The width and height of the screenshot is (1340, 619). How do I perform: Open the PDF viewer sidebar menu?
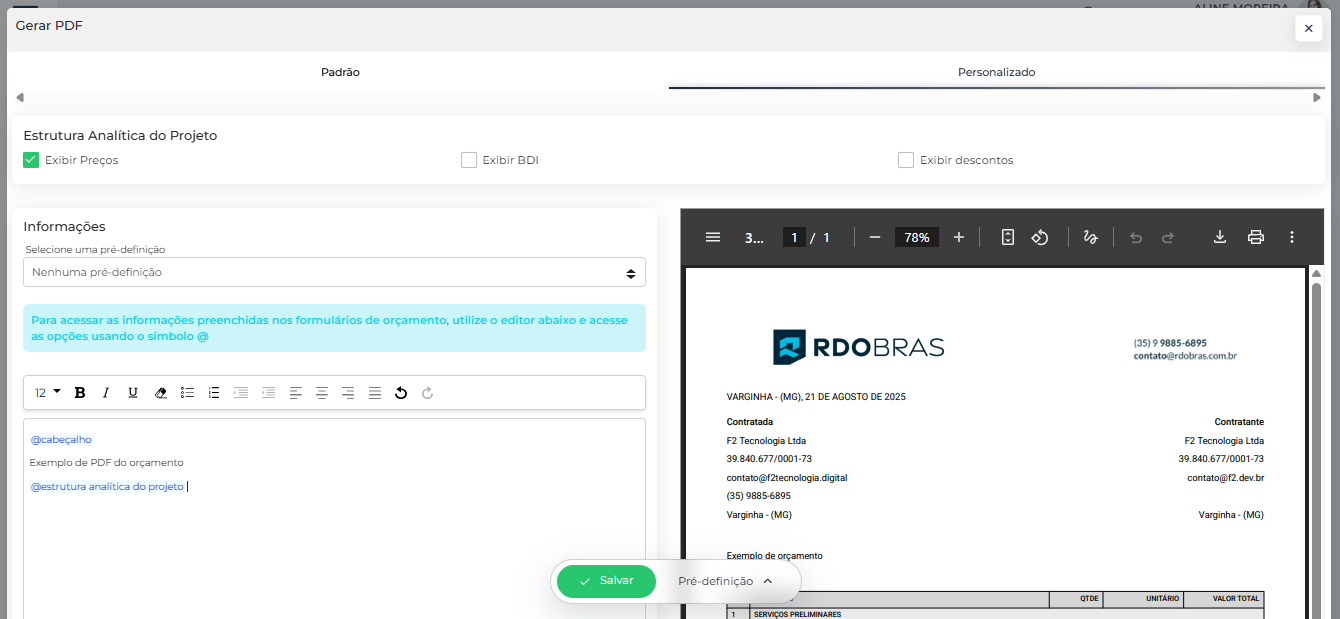pos(713,237)
